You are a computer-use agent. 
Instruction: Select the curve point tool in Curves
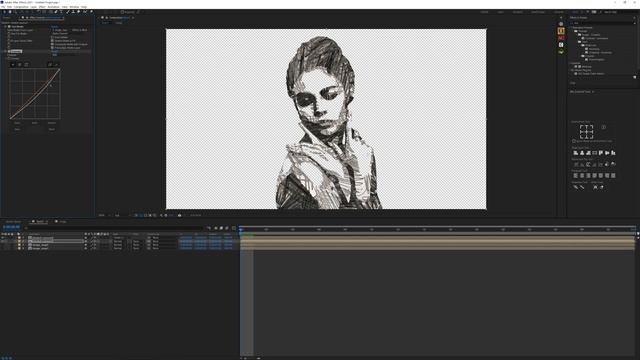[x=50, y=64]
